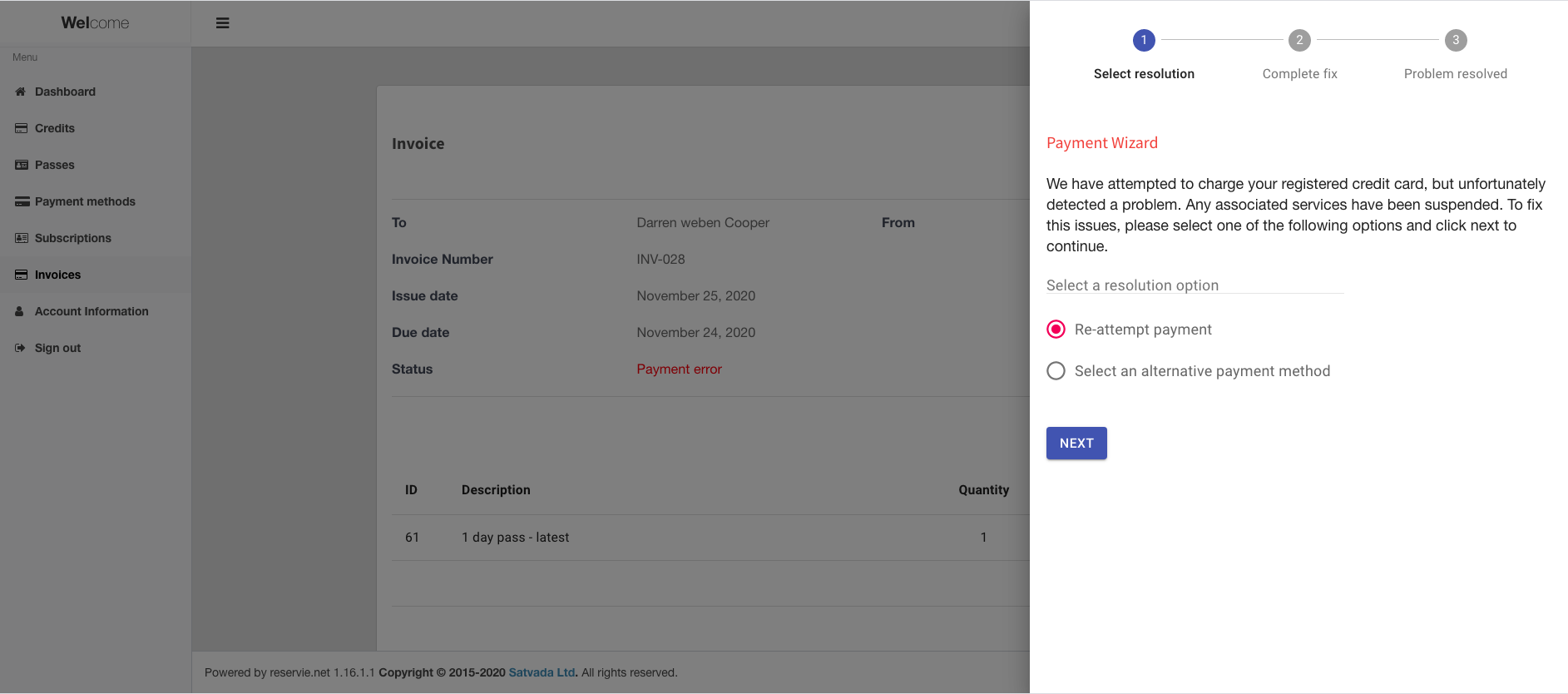Go to Passes menu item

pyautogui.click(x=96, y=165)
